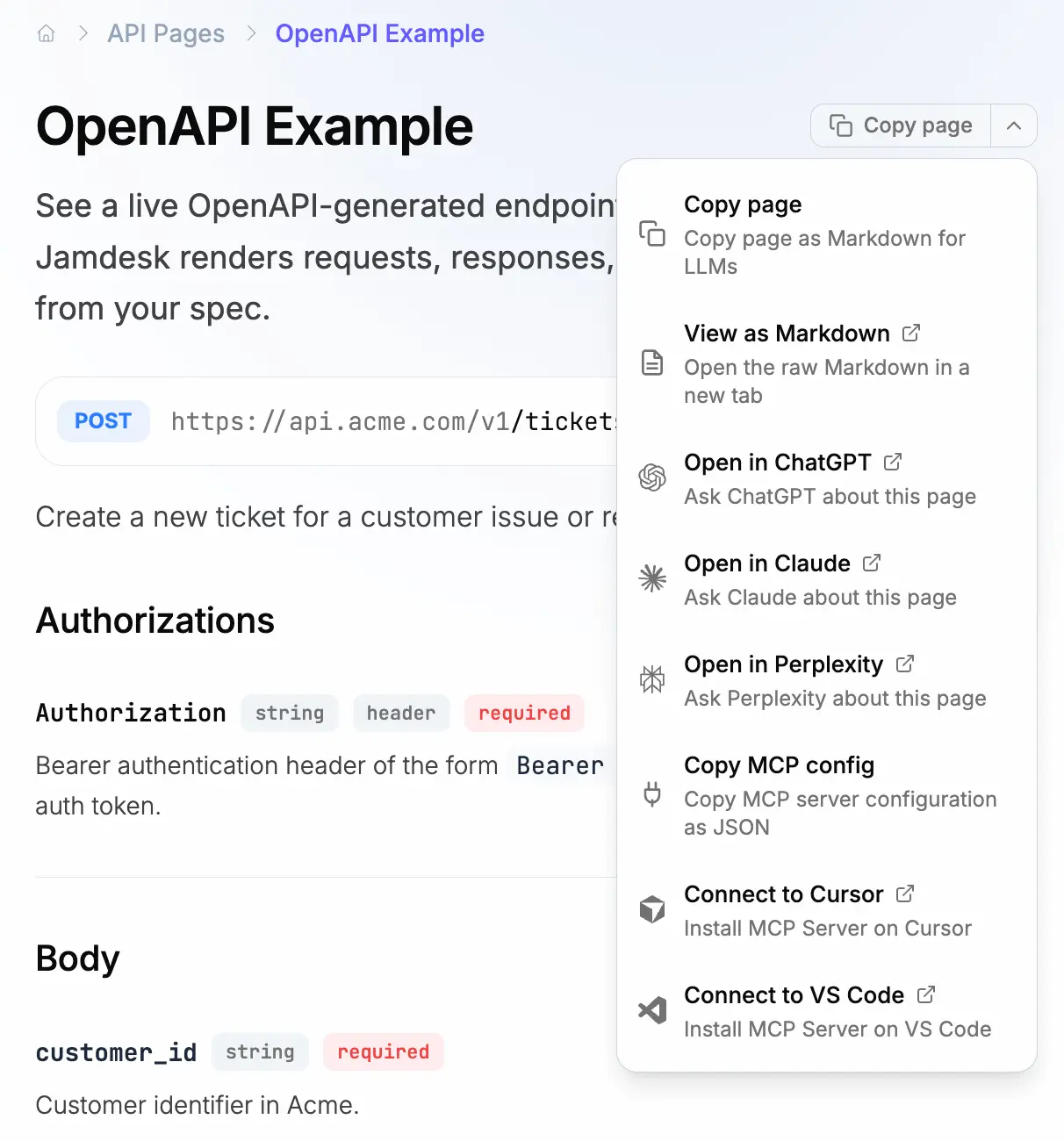Click the required badge next to customer_id
Viewport: 1064px width, 1141px height.
point(383,1051)
